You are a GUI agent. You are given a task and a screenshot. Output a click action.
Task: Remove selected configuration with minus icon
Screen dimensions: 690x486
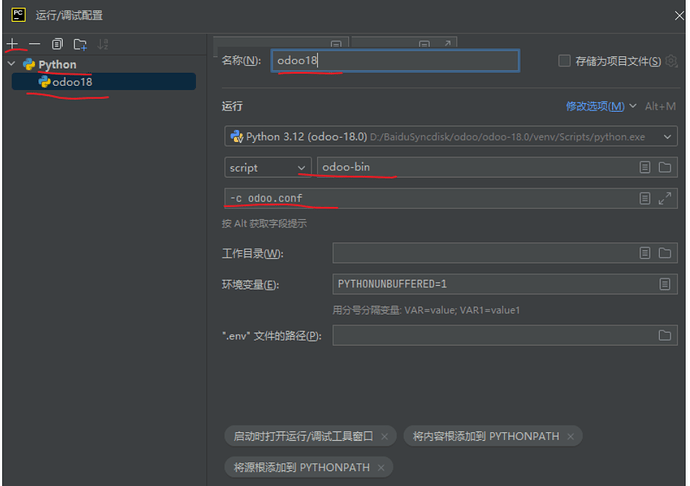(x=34, y=44)
